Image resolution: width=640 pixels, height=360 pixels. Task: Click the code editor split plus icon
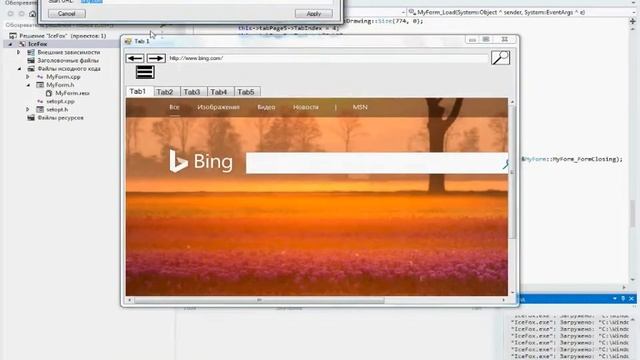click(633, 21)
